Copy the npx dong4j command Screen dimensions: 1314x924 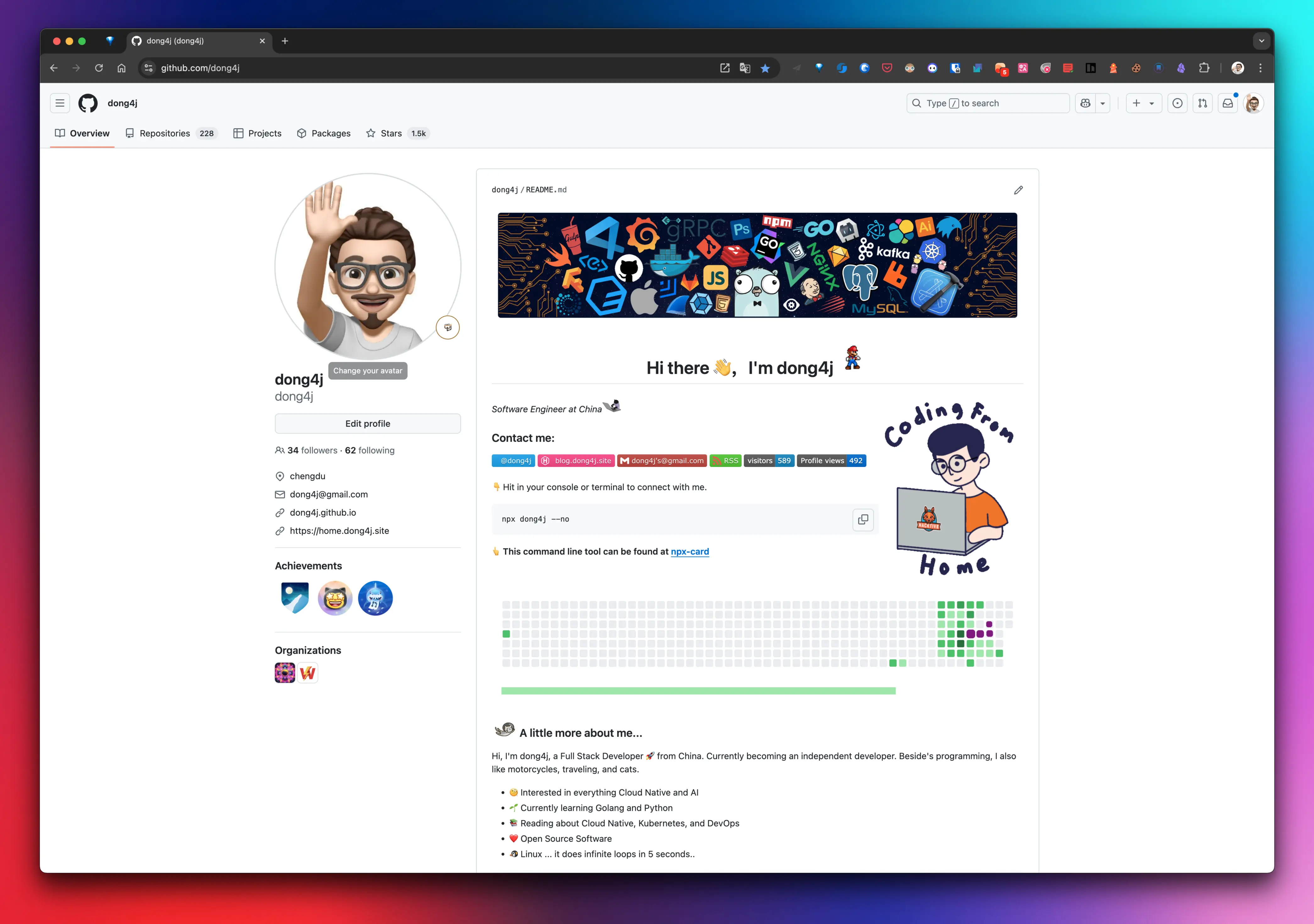863,520
